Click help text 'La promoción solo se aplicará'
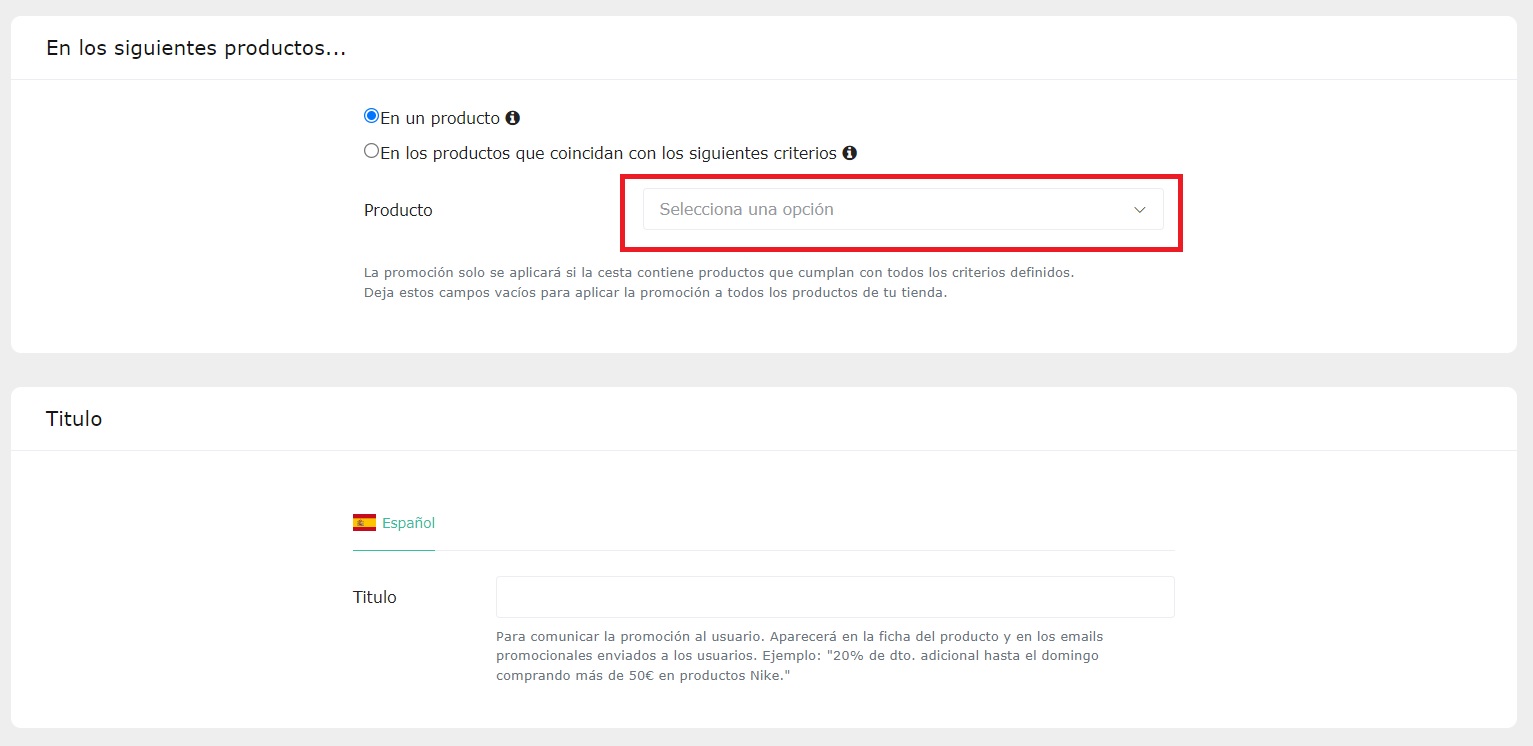 [x=719, y=272]
